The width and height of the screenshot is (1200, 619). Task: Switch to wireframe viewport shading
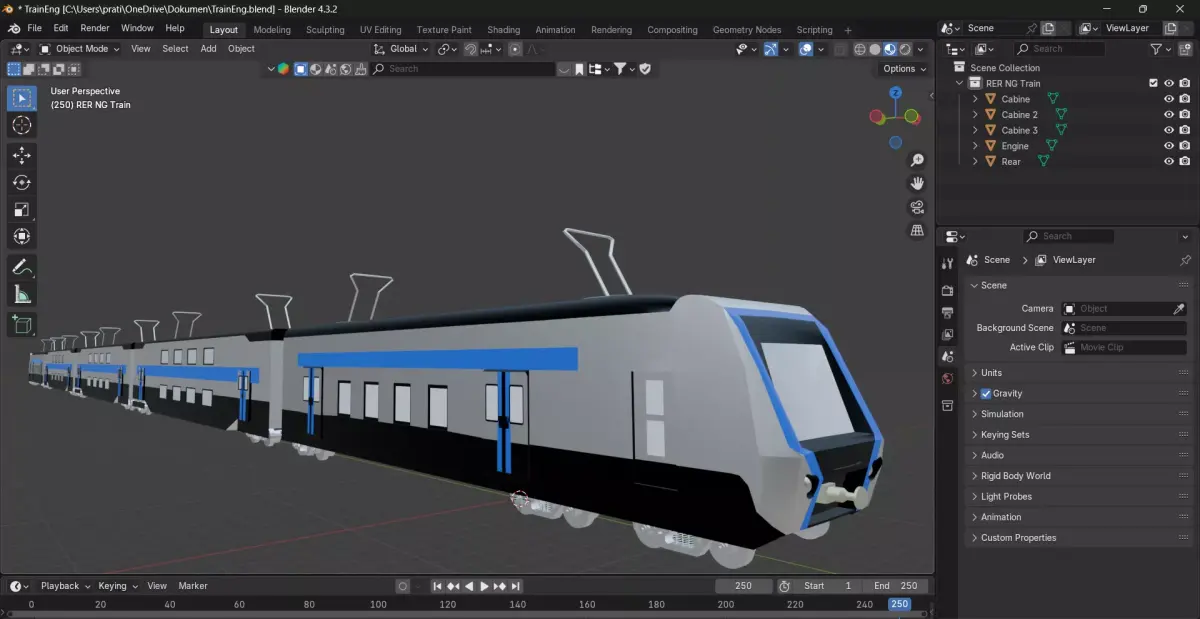(859, 48)
